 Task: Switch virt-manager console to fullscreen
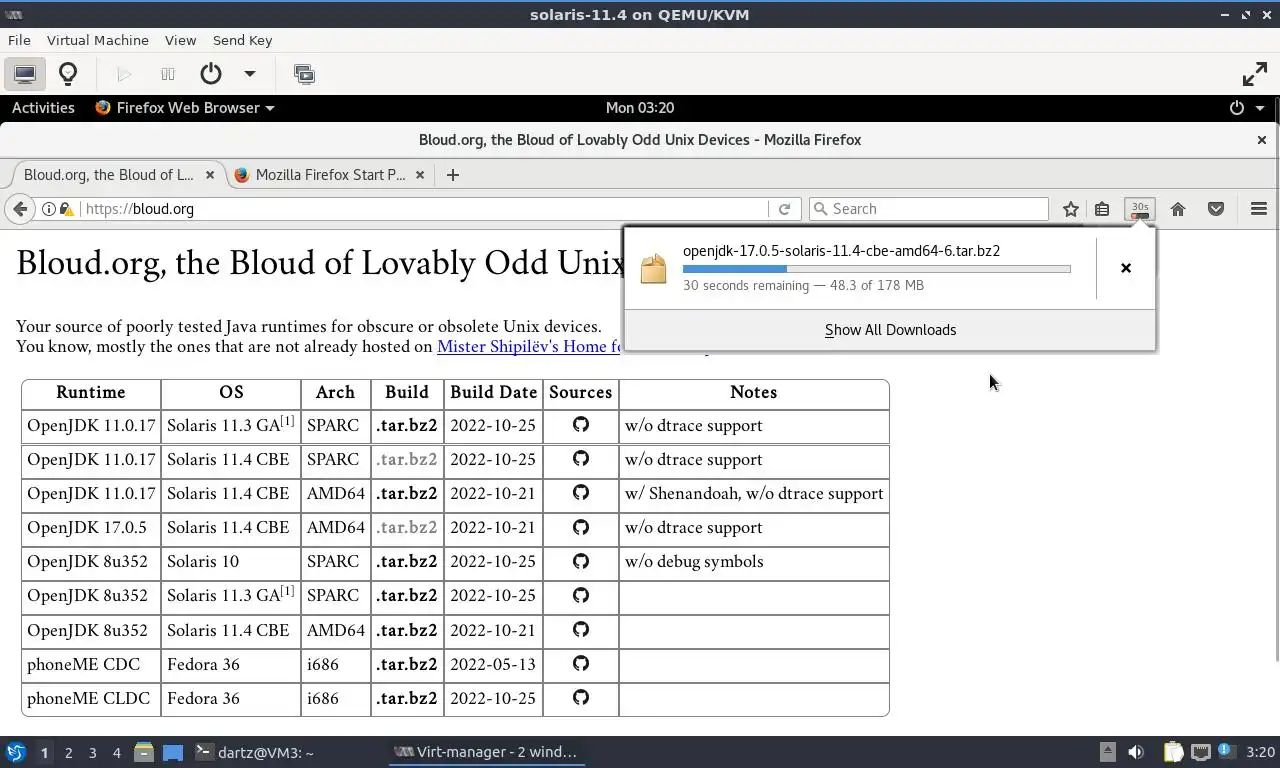[x=1254, y=74]
